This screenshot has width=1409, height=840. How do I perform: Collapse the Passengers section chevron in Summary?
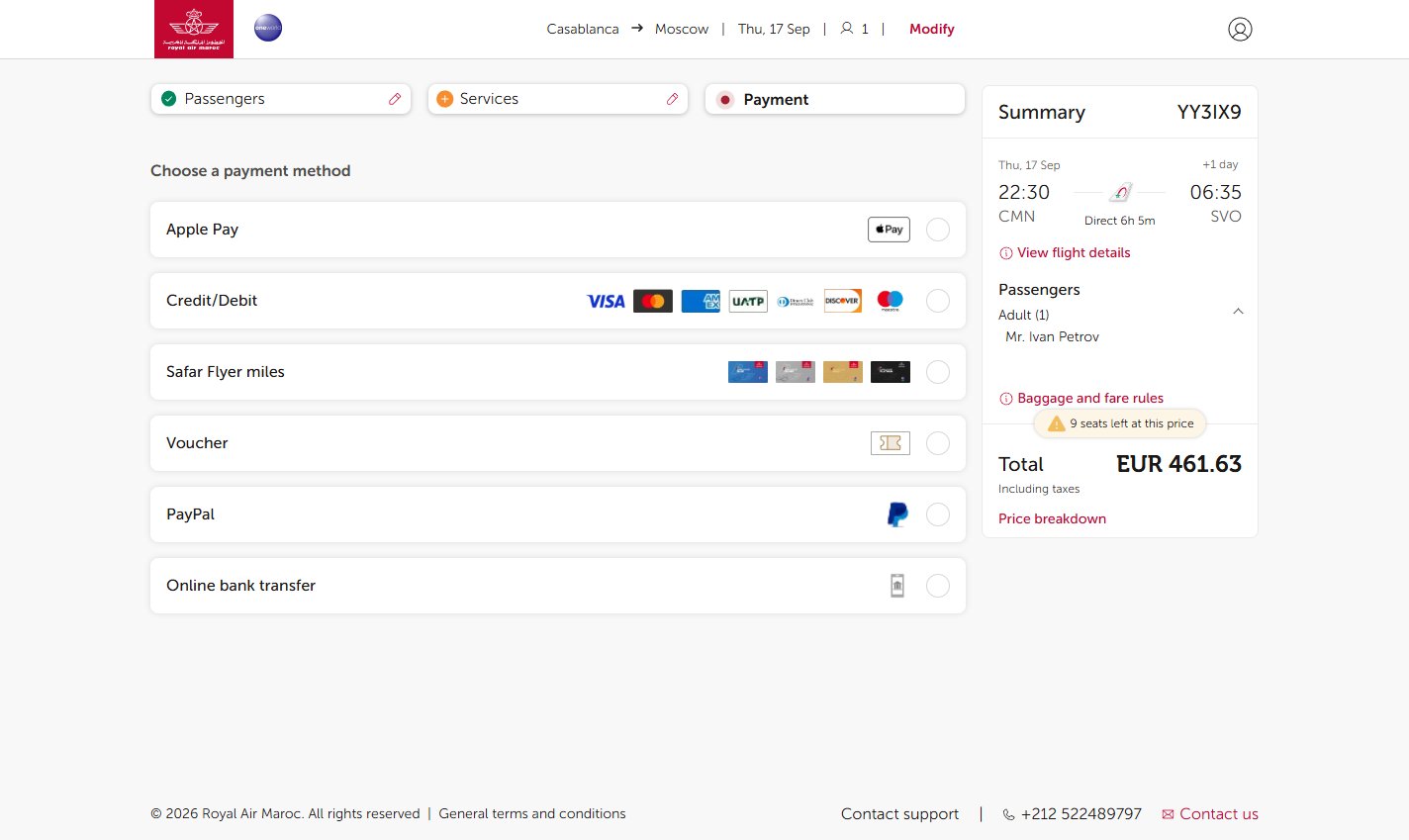pyautogui.click(x=1238, y=312)
